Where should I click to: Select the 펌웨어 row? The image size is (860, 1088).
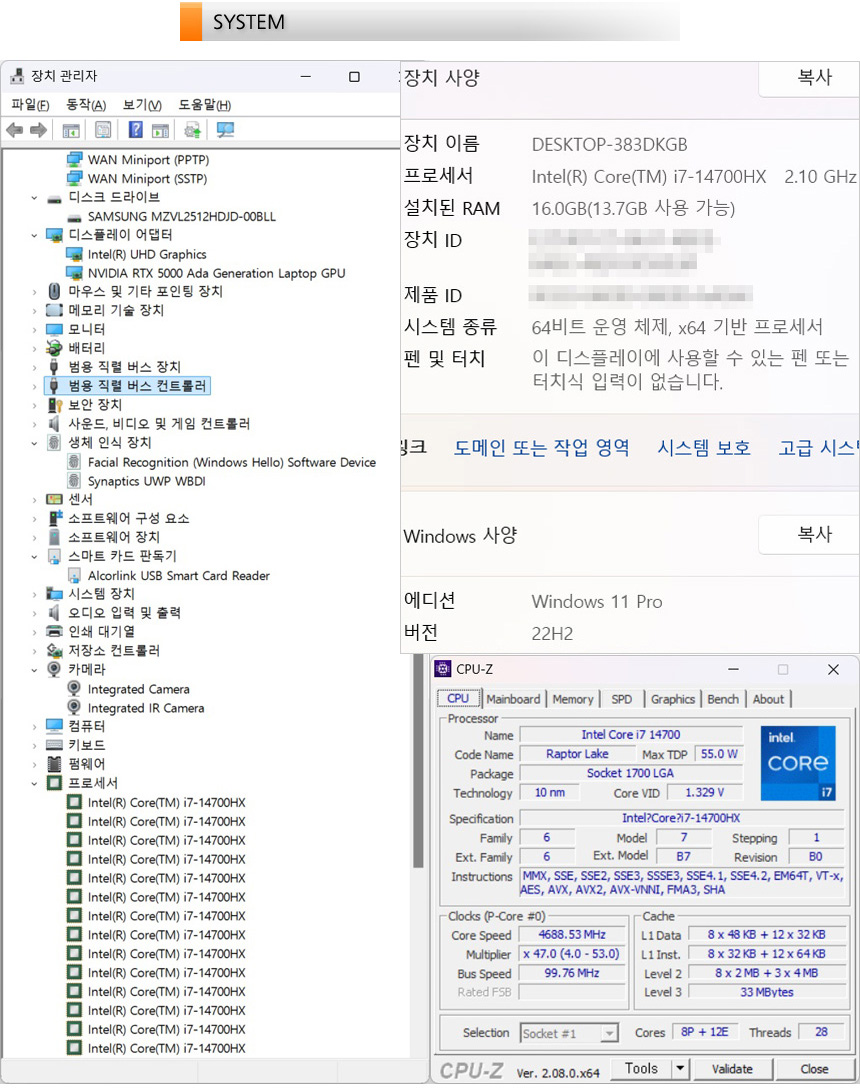76,764
